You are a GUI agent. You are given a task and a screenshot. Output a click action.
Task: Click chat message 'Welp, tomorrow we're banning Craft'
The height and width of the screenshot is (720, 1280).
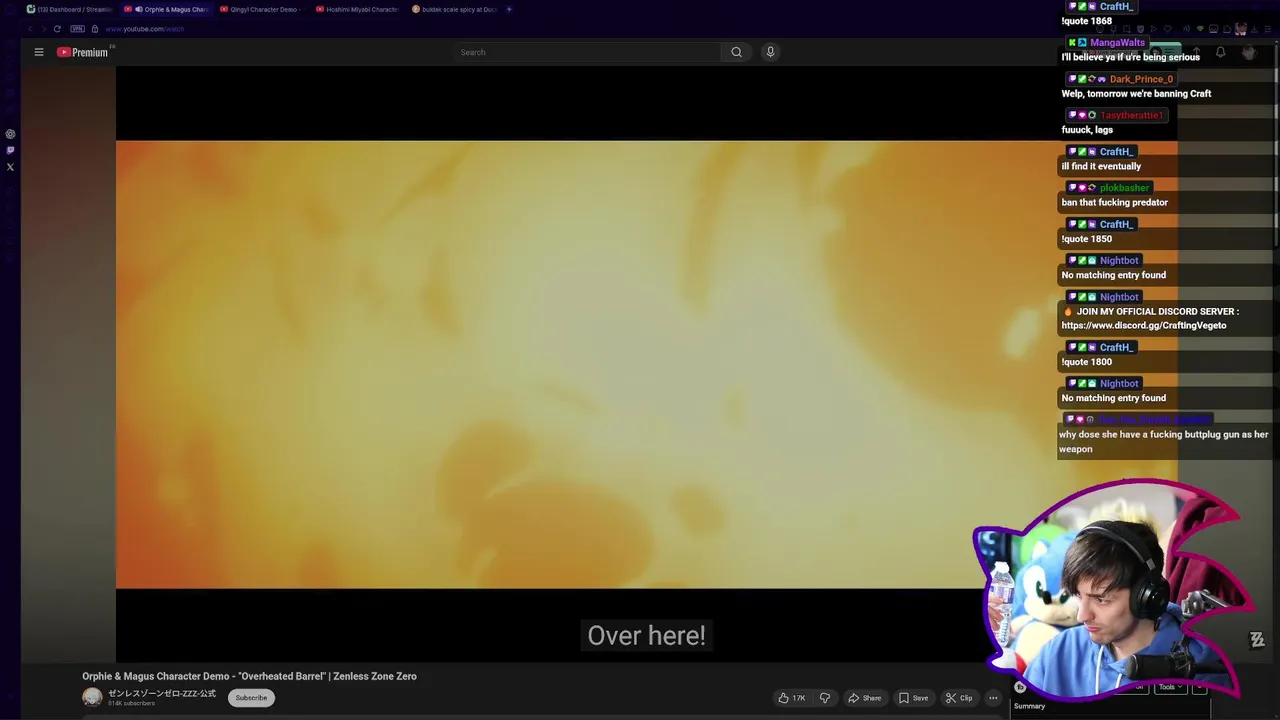coord(1136,94)
